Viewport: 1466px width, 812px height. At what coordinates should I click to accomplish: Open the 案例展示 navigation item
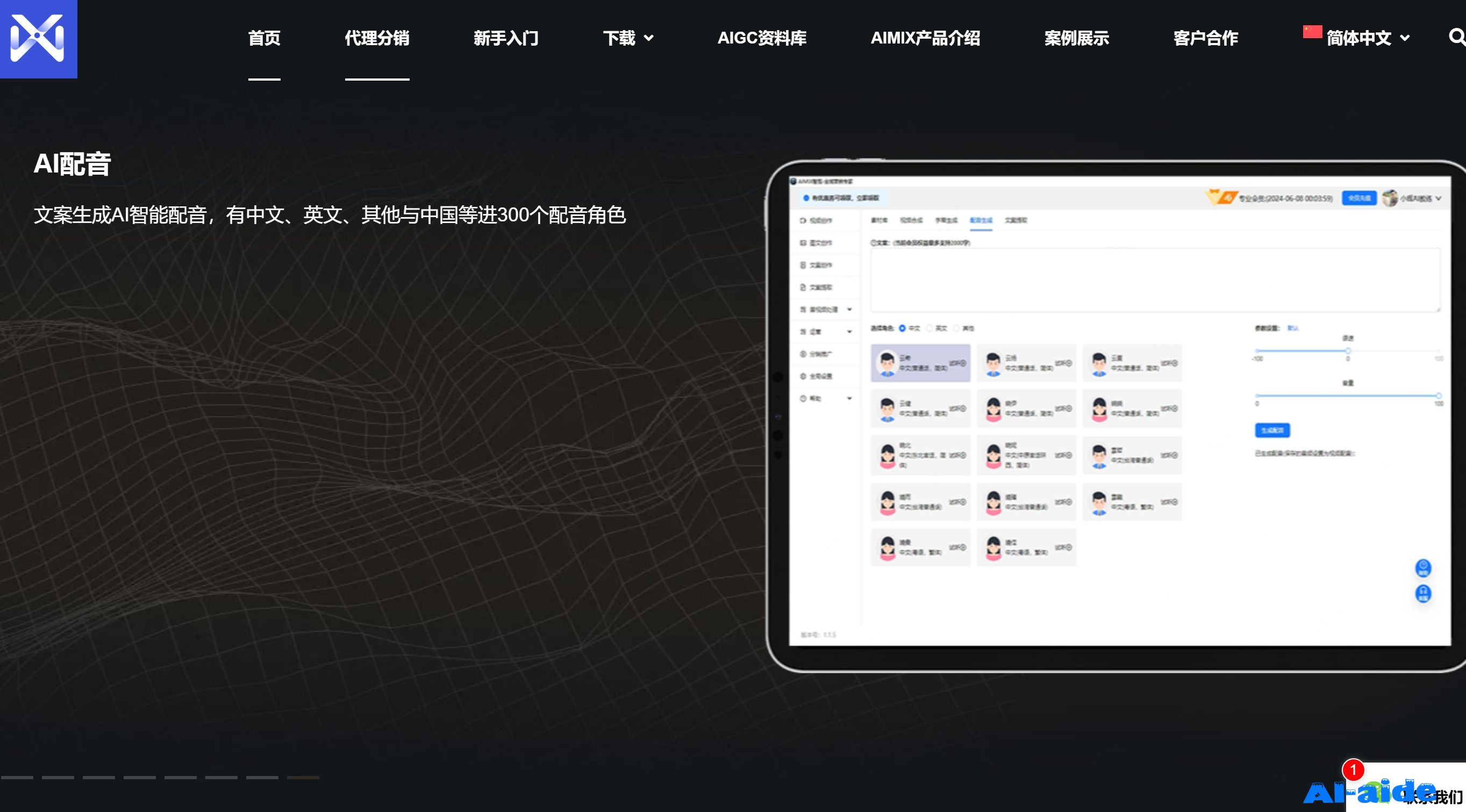[1076, 38]
